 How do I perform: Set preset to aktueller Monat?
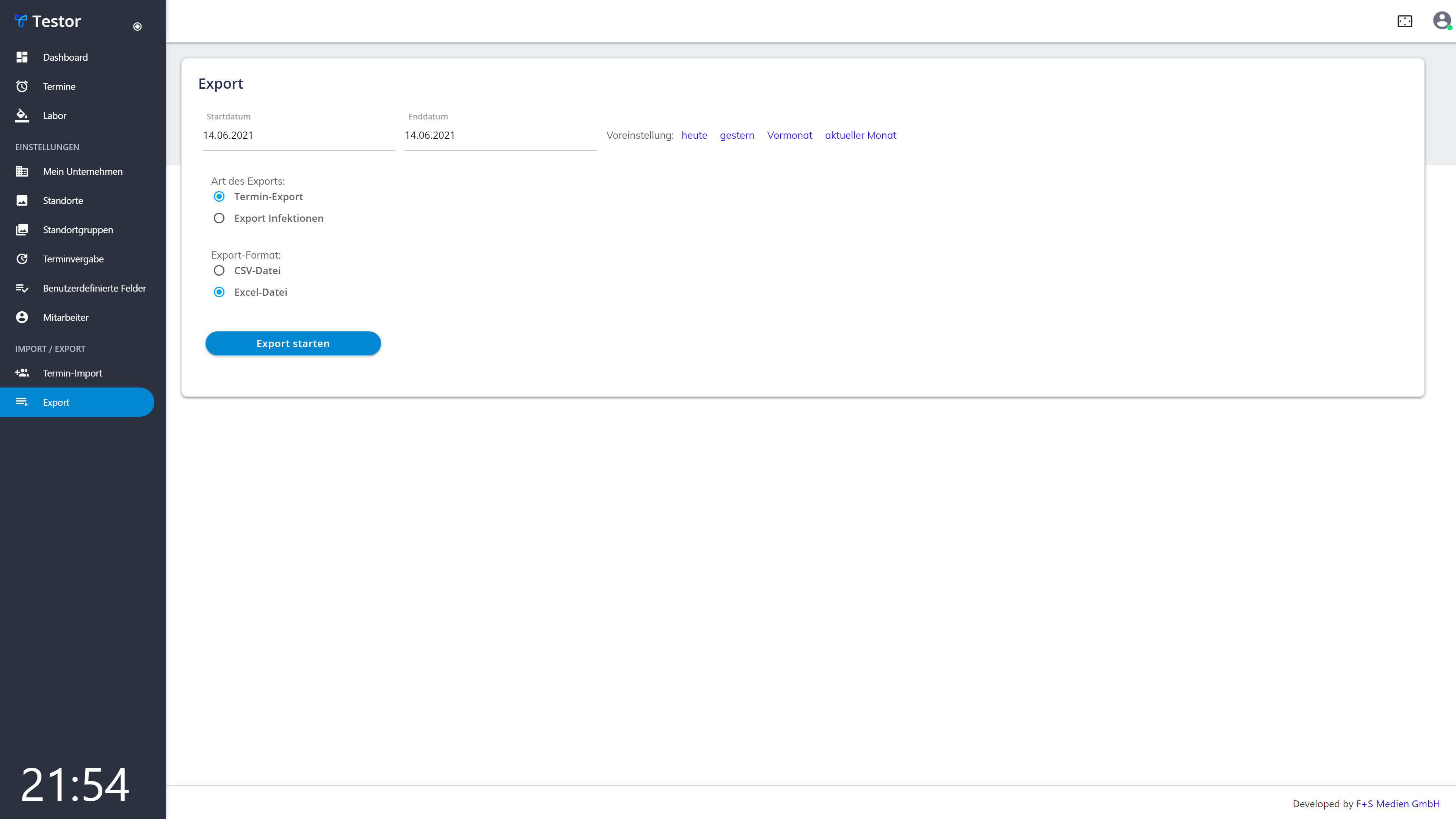click(x=860, y=136)
